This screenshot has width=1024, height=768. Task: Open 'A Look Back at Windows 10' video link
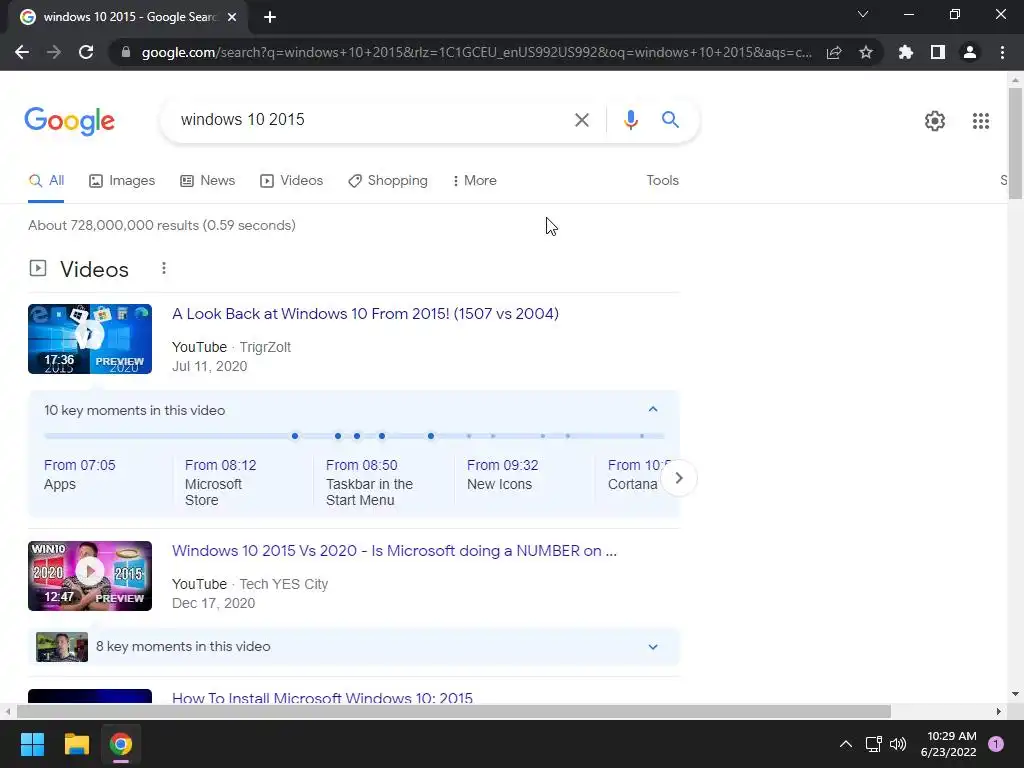[365, 314]
